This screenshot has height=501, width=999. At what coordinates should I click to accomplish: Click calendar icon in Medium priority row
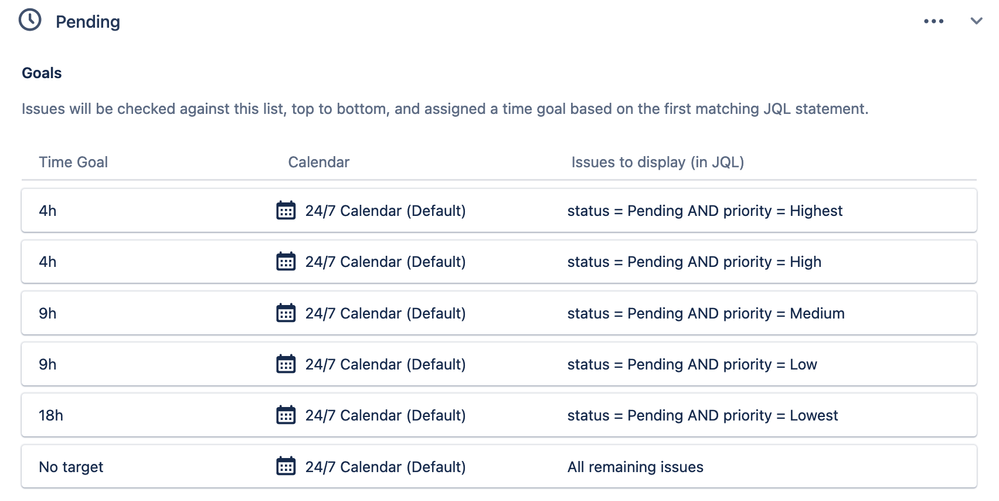coord(285,313)
